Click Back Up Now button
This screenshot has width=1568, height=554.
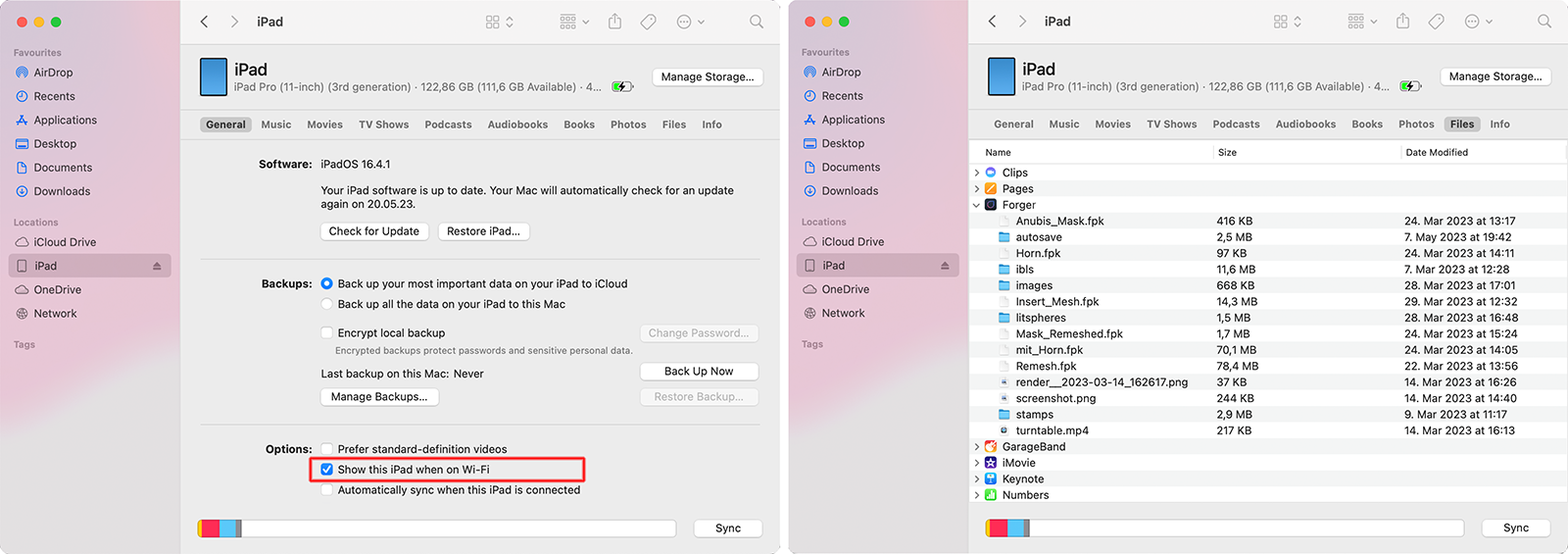pyautogui.click(x=699, y=372)
